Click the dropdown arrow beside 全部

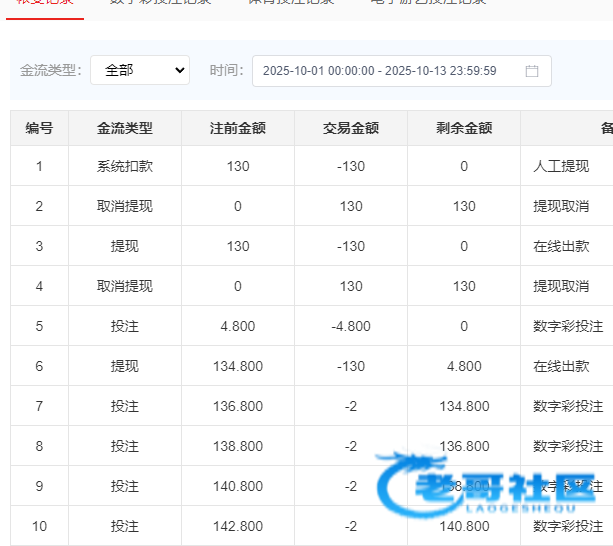(x=179, y=70)
